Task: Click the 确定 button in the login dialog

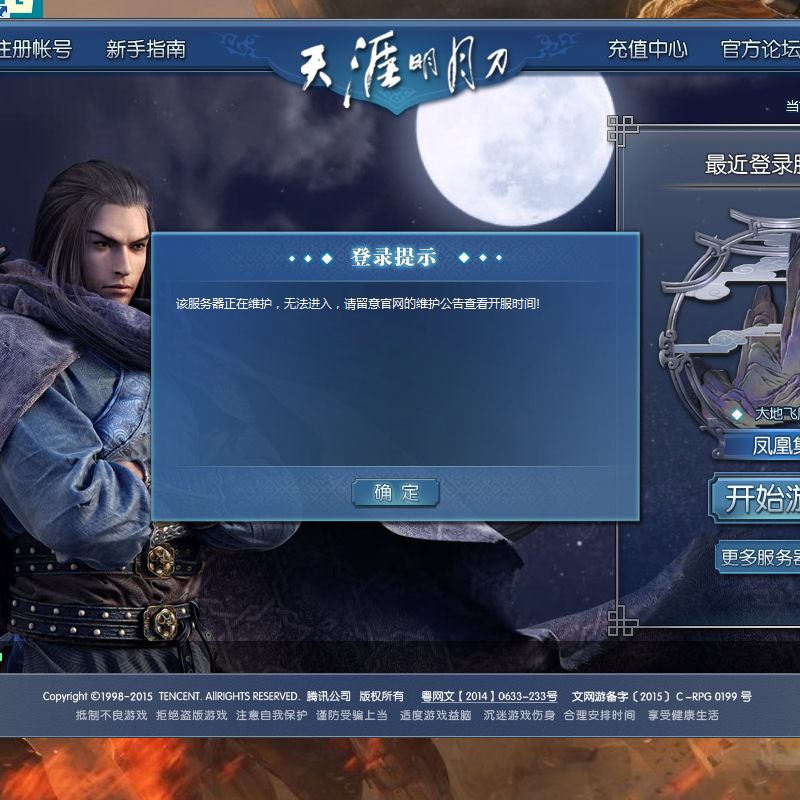Action: pyautogui.click(x=395, y=492)
